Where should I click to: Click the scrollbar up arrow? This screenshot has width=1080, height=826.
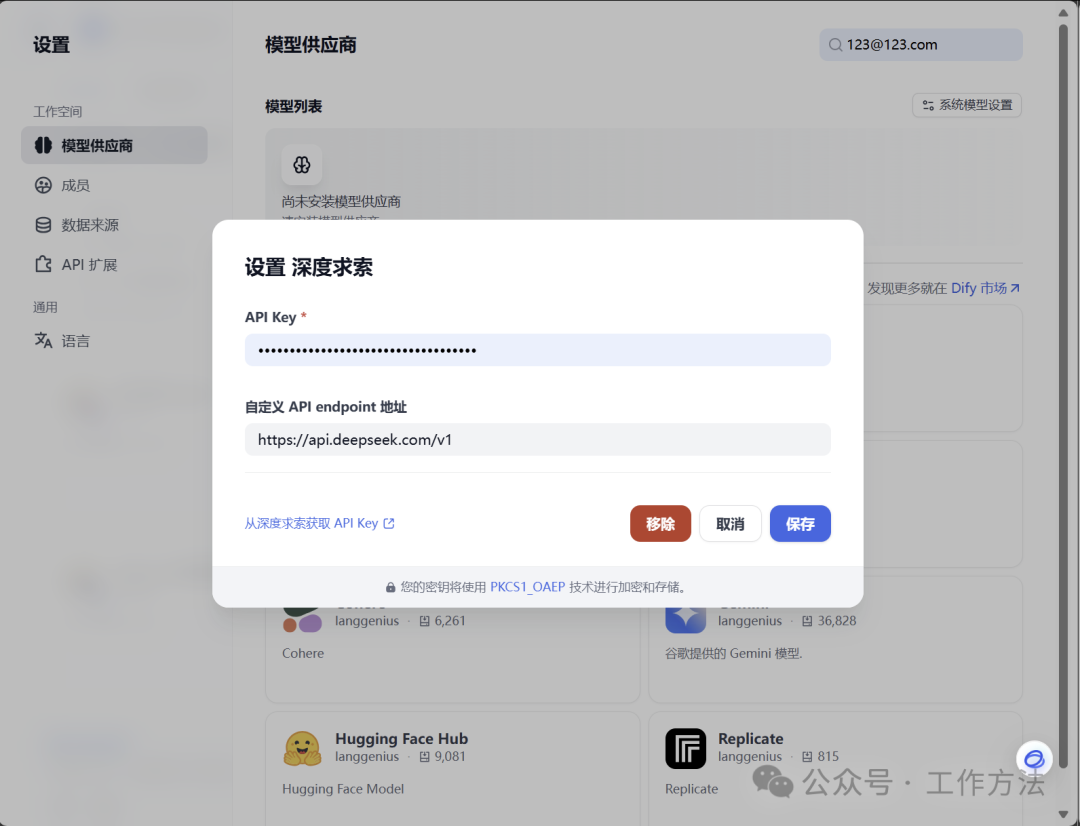[1063, 12]
